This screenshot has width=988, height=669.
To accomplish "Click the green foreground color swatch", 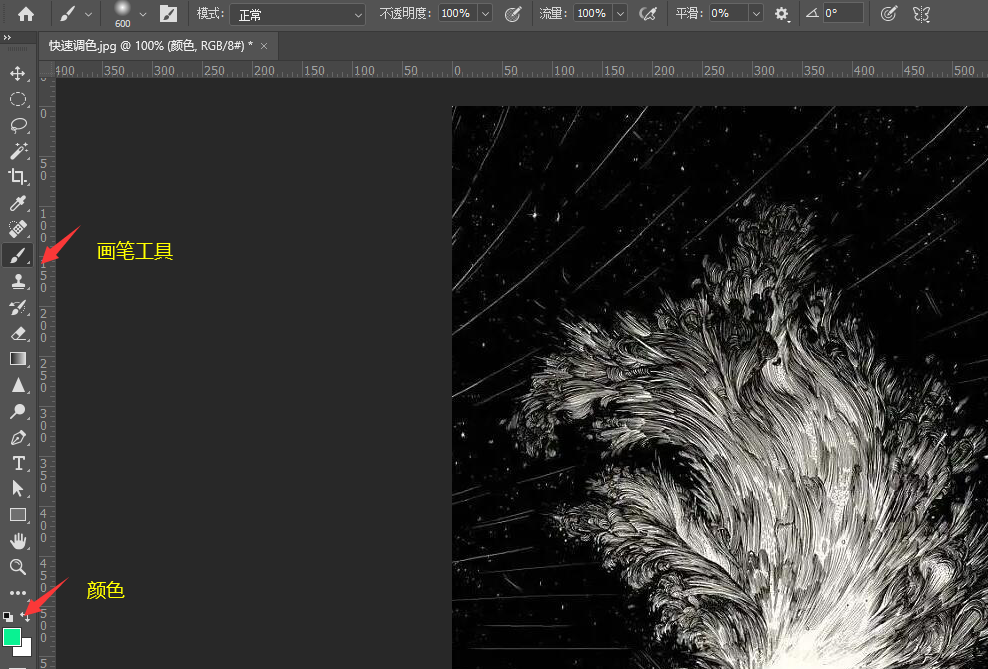I will [x=12, y=637].
